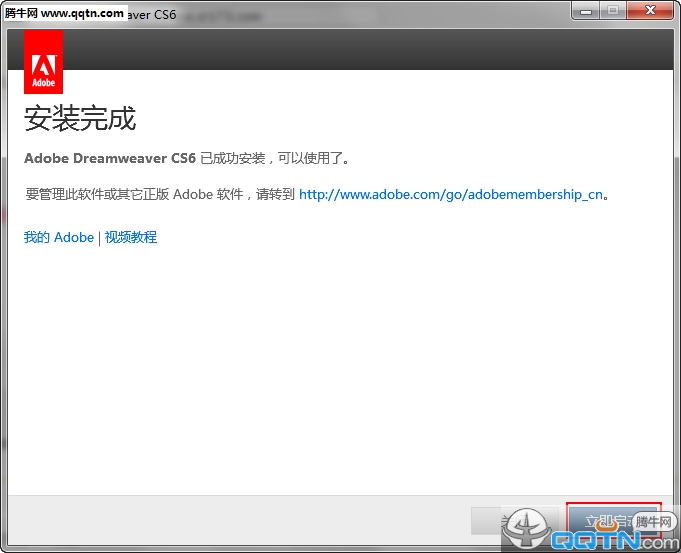Maximize the installer window
The width and height of the screenshot is (681, 553).
tap(613, 11)
